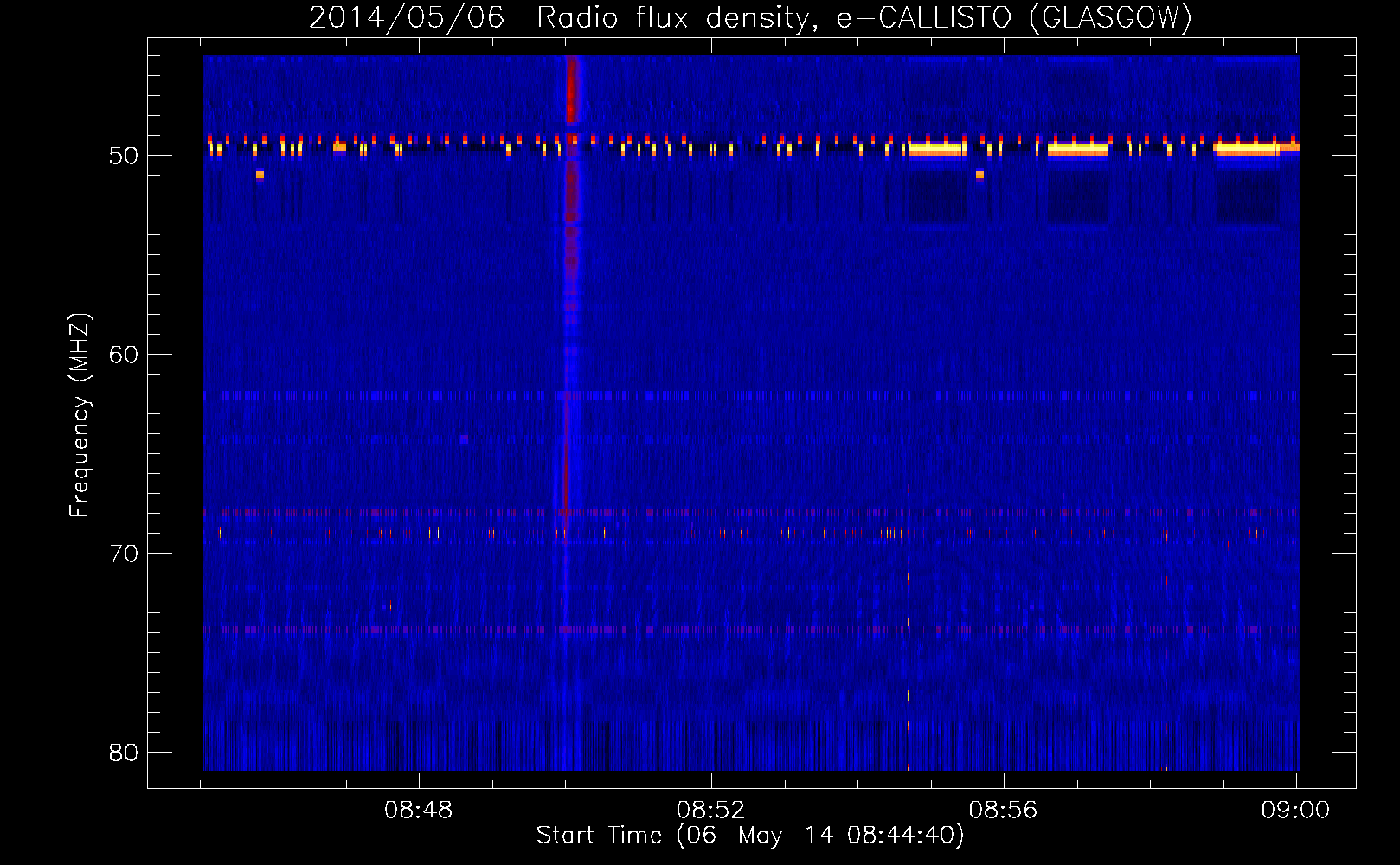Click the bright interference band near 08:55
The height and width of the screenshot is (865, 1400).
click(937, 149)
